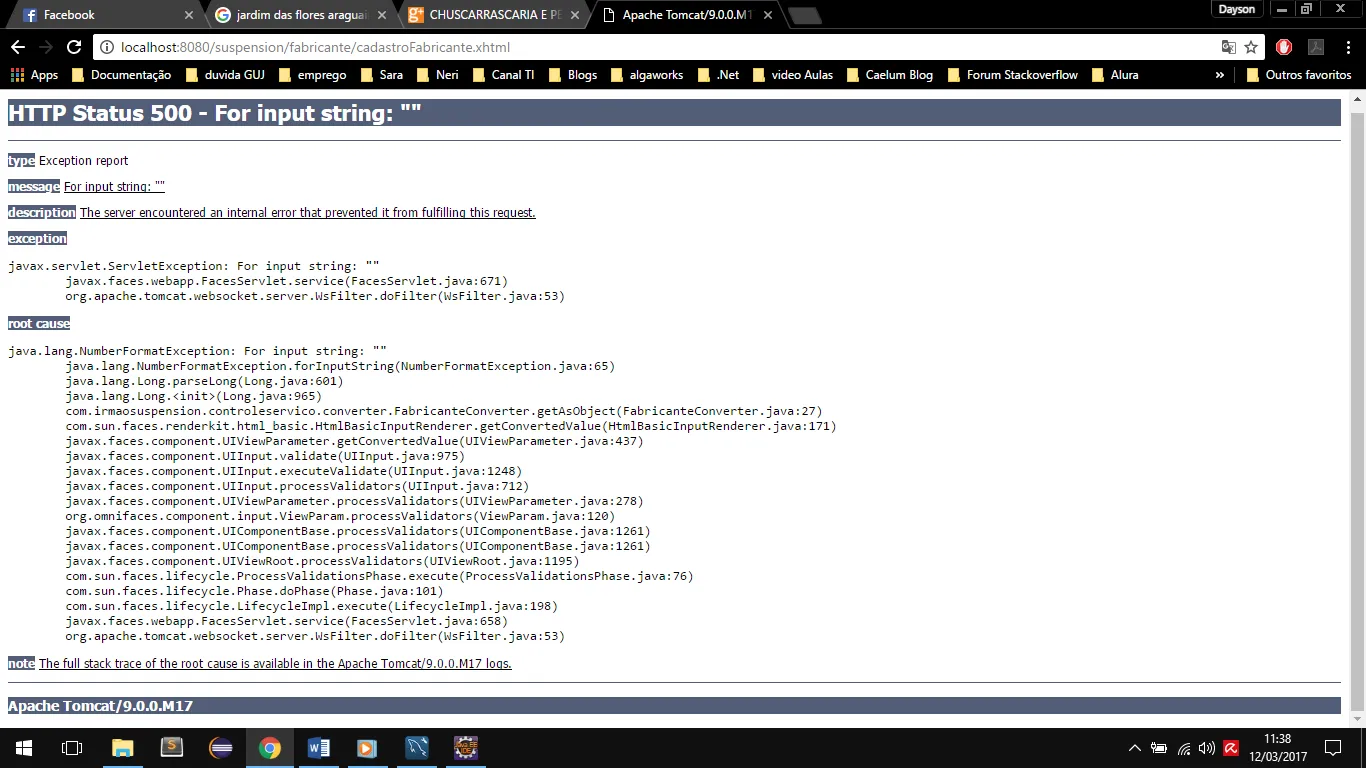Image resolution: width=1366 pixels, height=768 pixels.
Task: Open the Canal TI bookmark folder
Action: [x=503, y=75]
